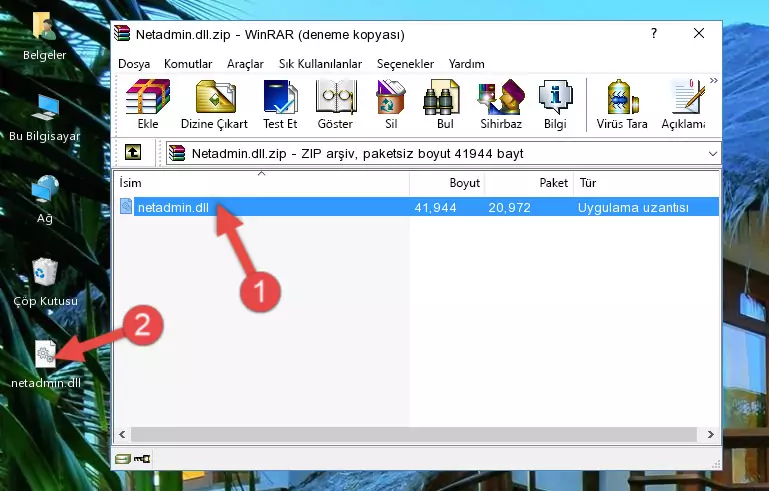Click the netadmin.dll file icon in list
The image size is (769, 491).
(x=126, y=207)
